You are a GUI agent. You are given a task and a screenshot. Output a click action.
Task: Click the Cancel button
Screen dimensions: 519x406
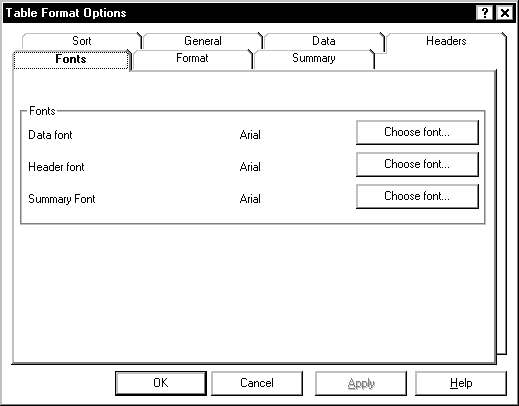click(257, 383)
